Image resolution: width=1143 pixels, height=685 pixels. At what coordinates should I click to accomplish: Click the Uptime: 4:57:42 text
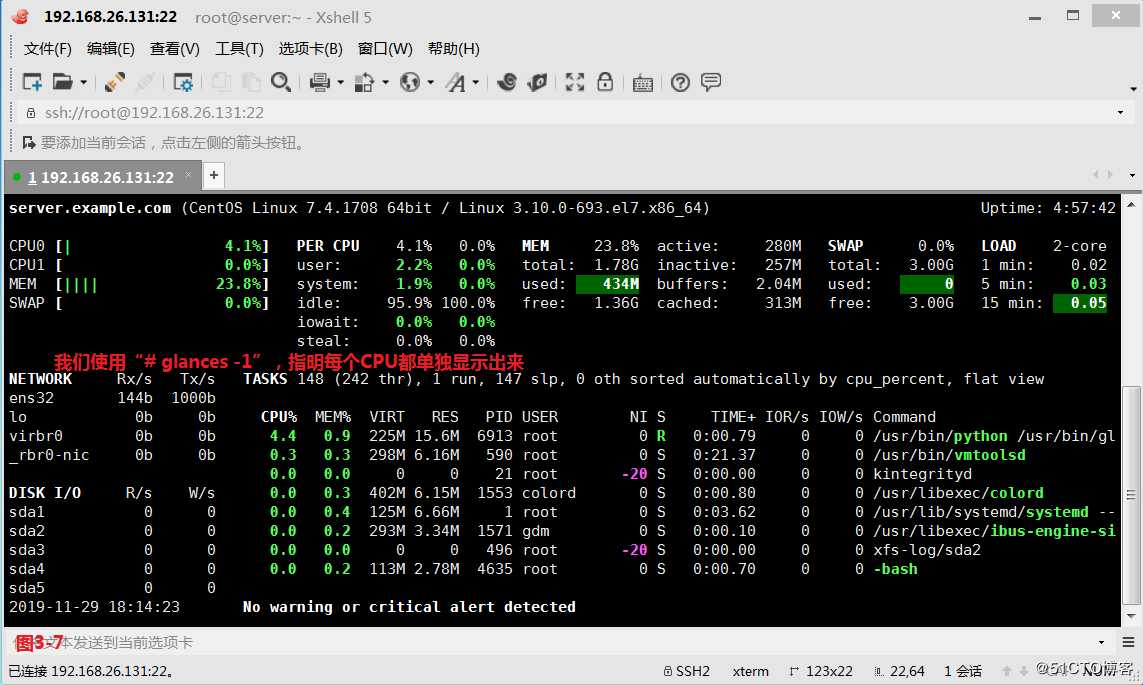[1048, 208]
